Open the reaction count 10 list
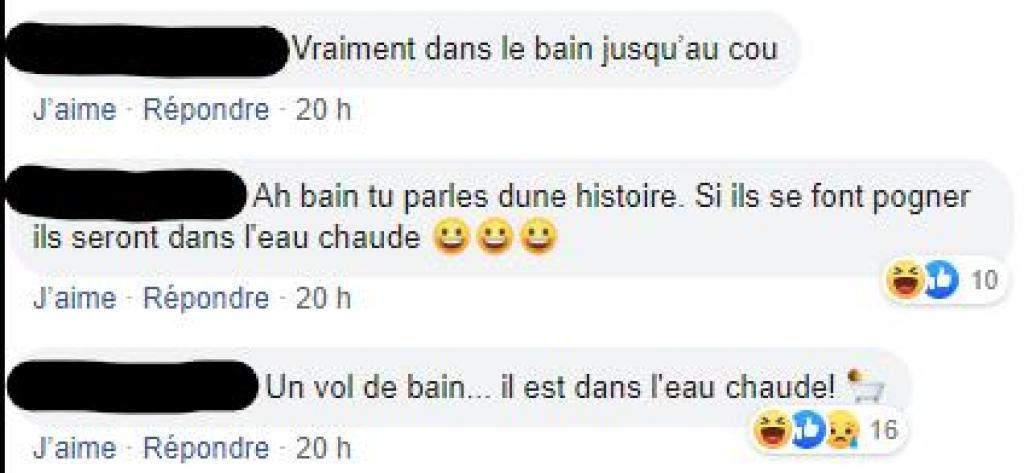Viewport: 1024px width, 473px height. 984,281
